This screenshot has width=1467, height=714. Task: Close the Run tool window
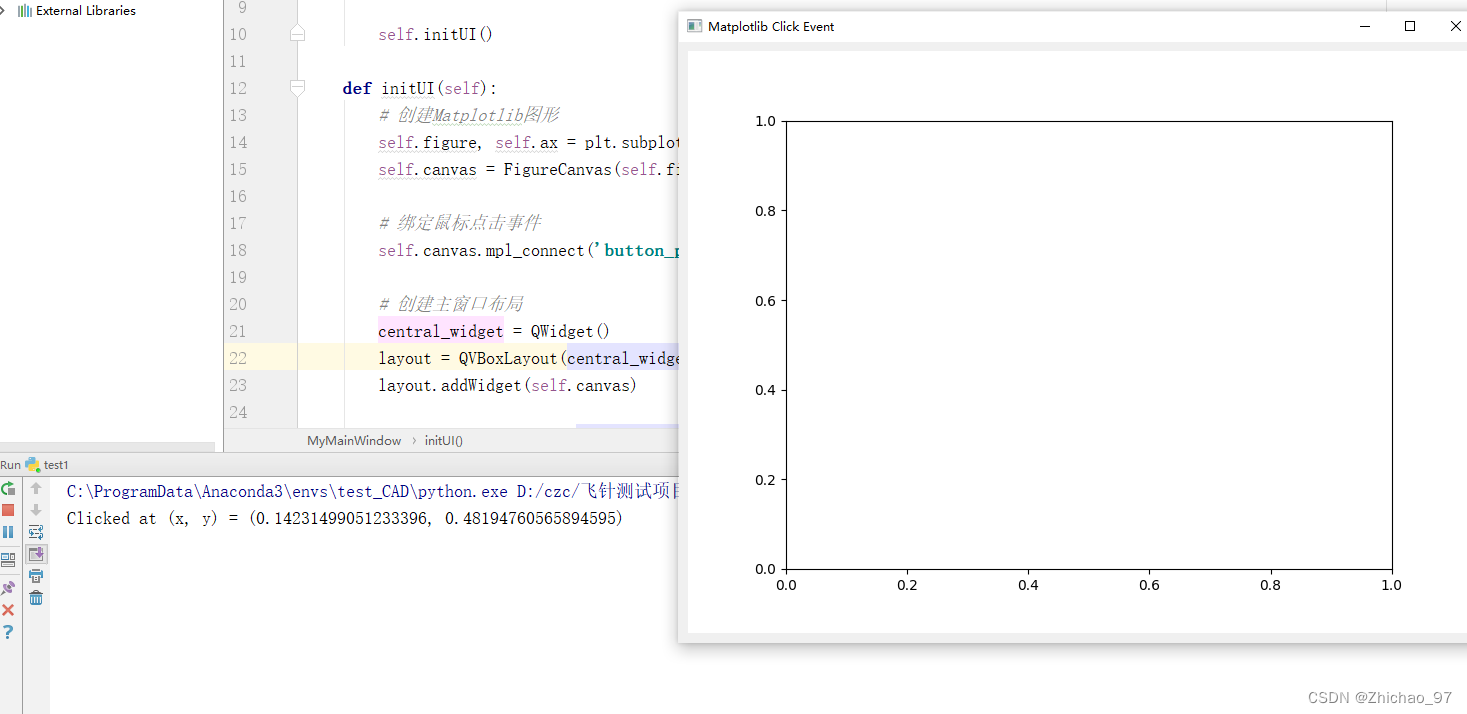[x=9, y=608]
